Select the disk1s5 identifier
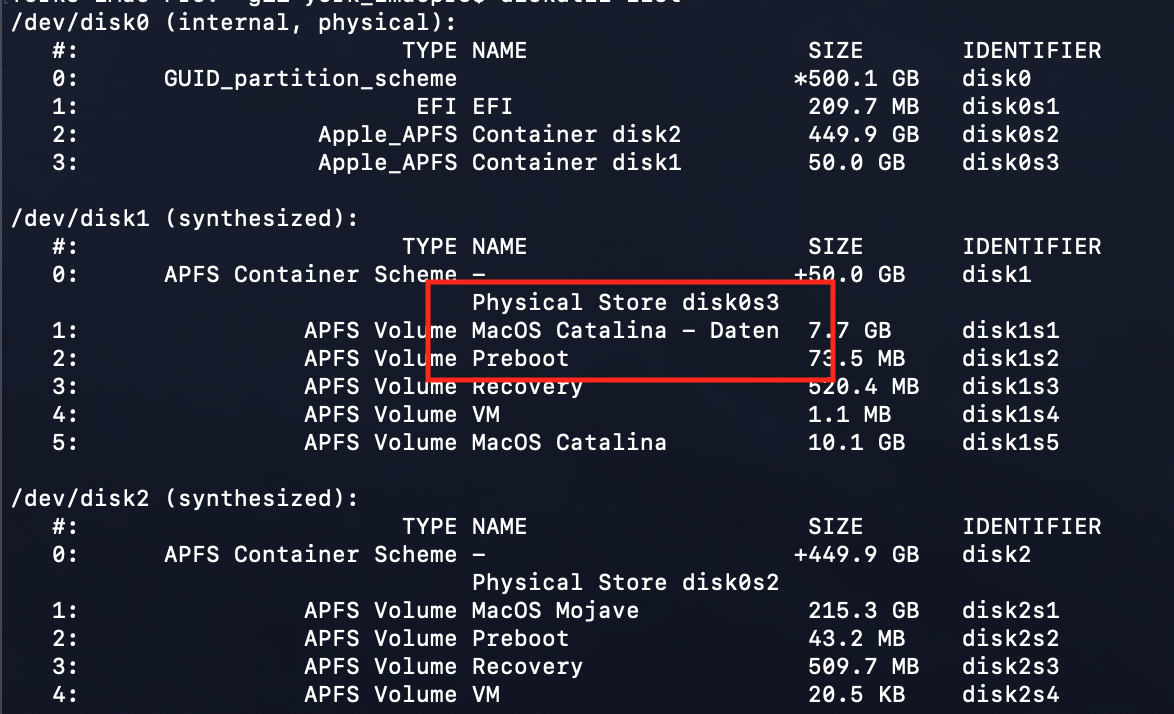This screenshot has width=1174, height=714. (1010, 442)
